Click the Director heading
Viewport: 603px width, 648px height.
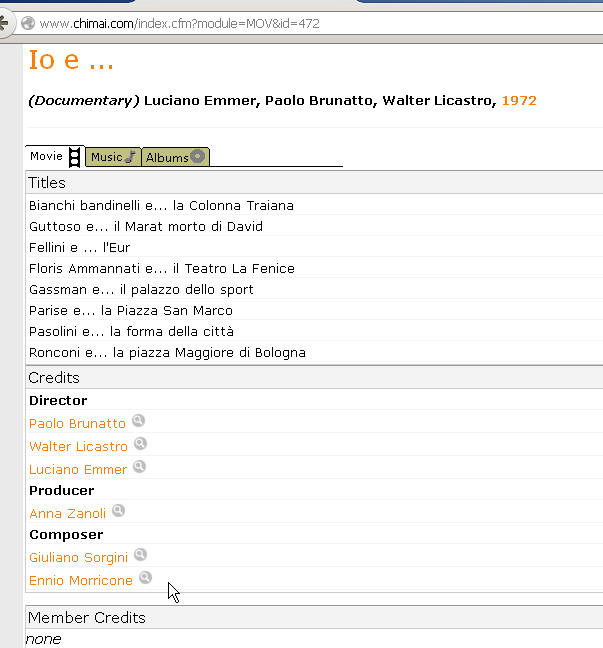(58, 400)
